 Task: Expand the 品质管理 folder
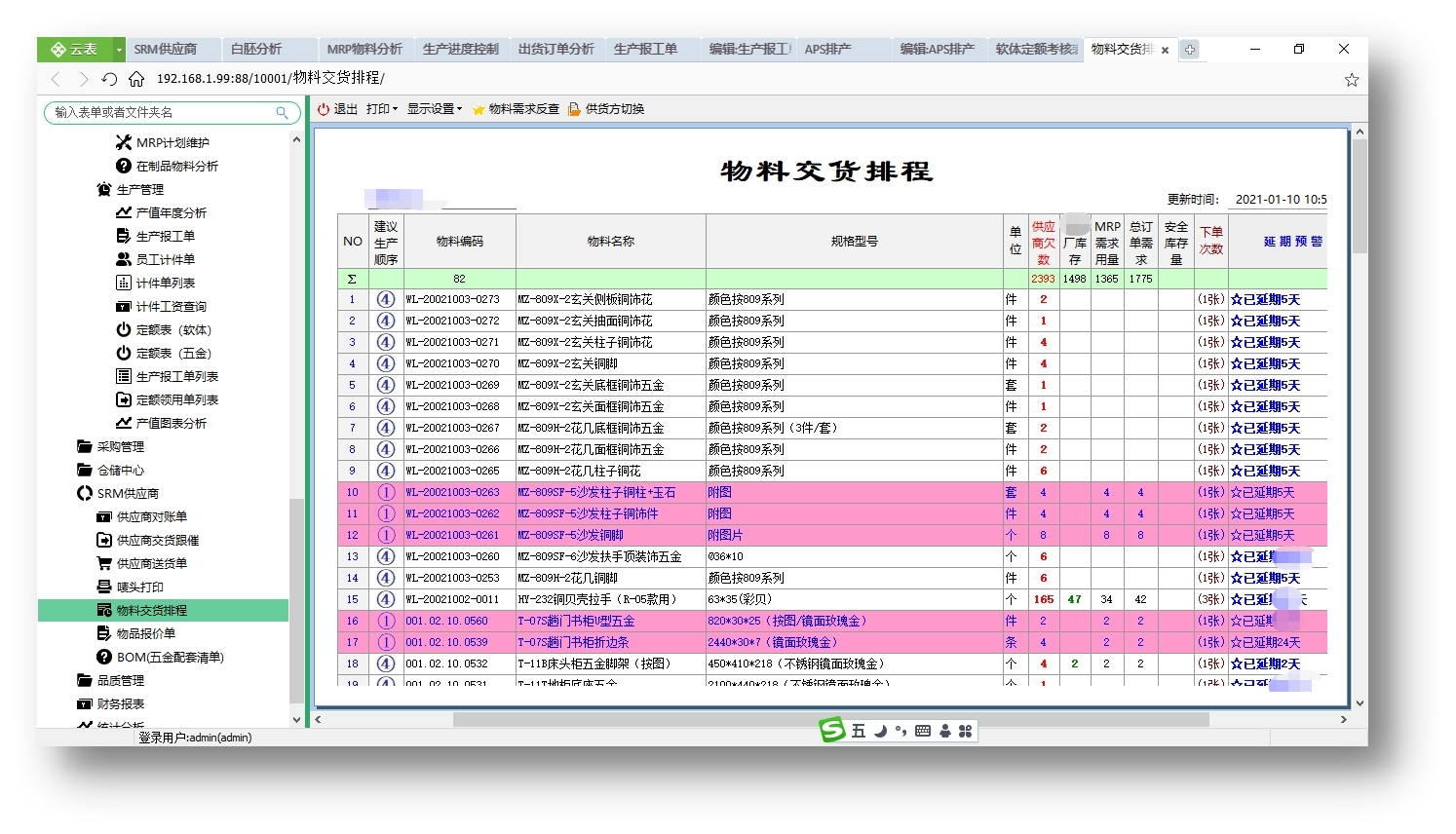(110, 680)
